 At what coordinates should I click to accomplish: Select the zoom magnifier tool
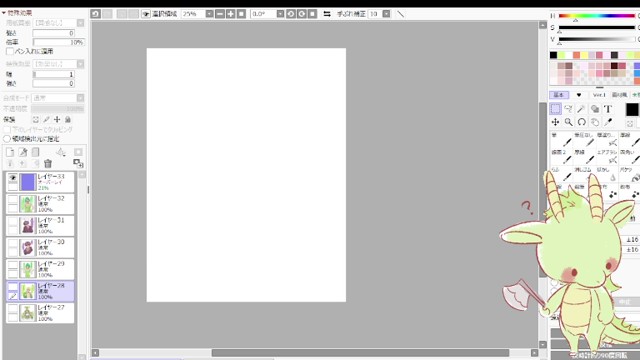tap(568, 122)
